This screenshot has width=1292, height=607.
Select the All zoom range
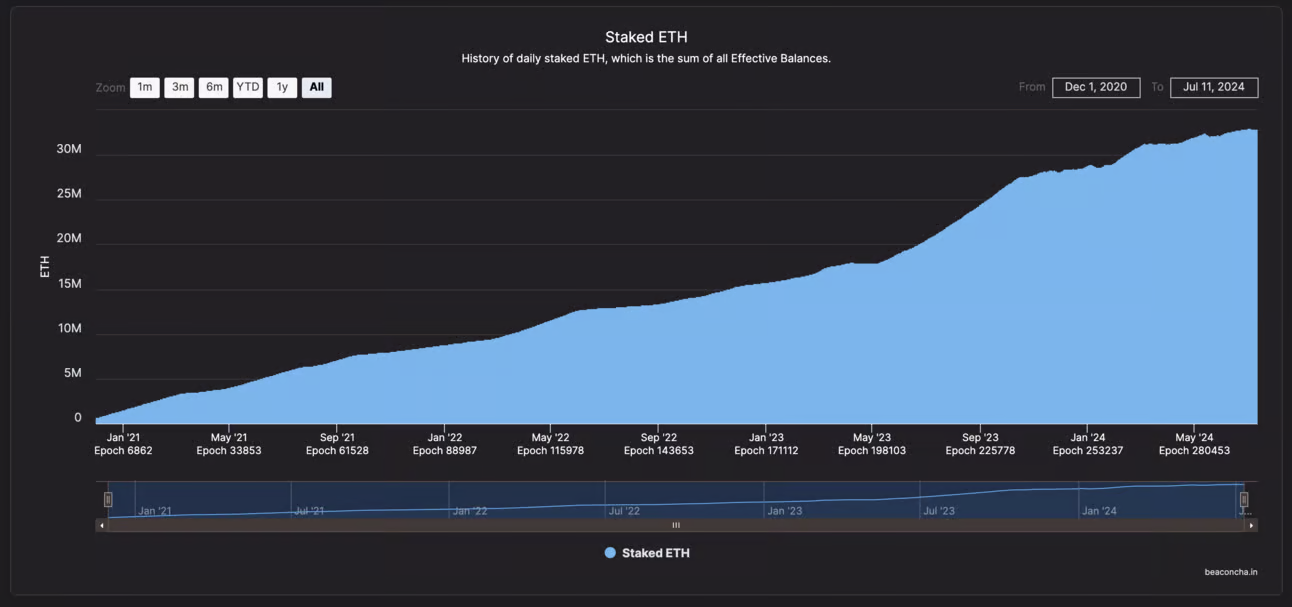click(316, 88)
